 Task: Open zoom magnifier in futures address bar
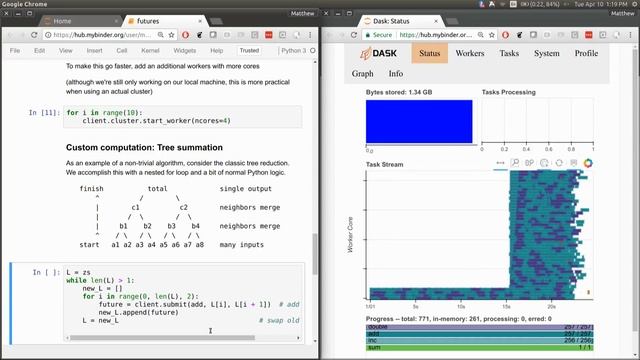point(161,35)
